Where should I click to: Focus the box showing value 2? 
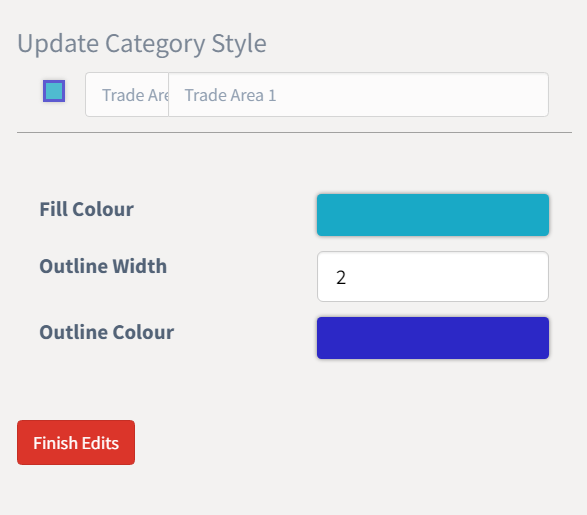coord(433,277)
